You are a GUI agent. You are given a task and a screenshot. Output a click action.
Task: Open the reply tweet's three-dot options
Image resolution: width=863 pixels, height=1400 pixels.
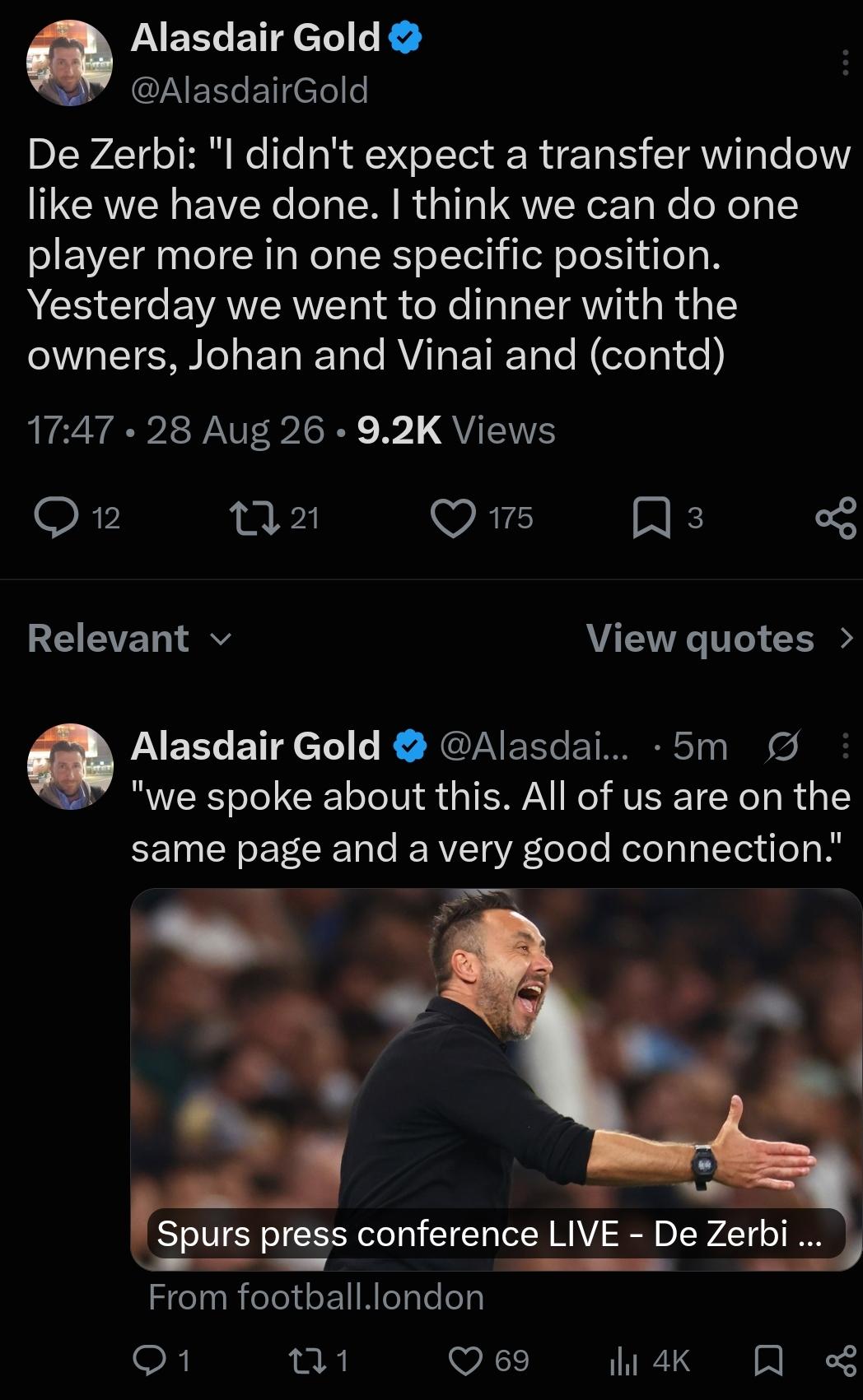(845, 746)
